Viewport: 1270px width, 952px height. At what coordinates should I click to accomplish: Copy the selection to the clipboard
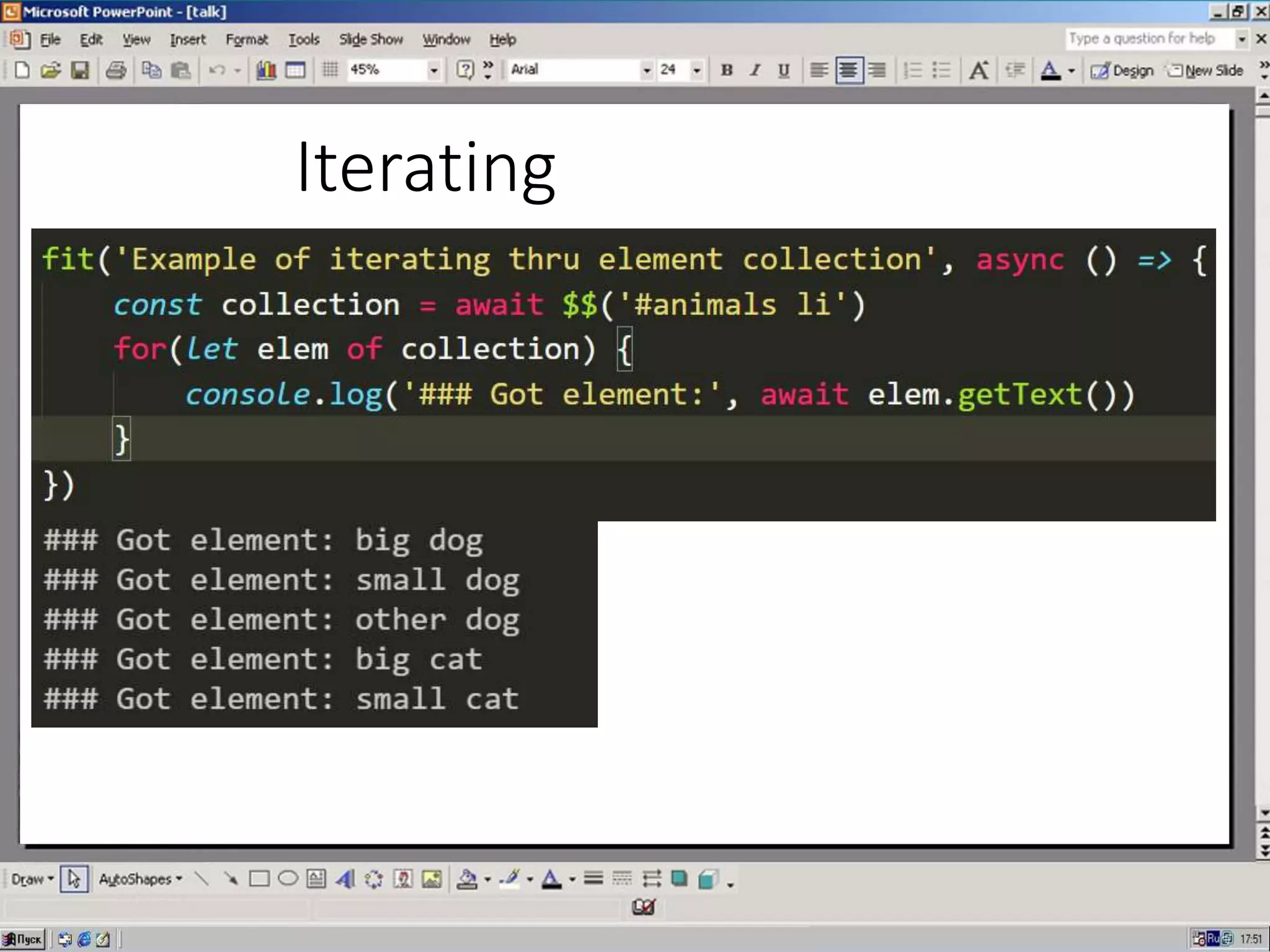(151, 70)
